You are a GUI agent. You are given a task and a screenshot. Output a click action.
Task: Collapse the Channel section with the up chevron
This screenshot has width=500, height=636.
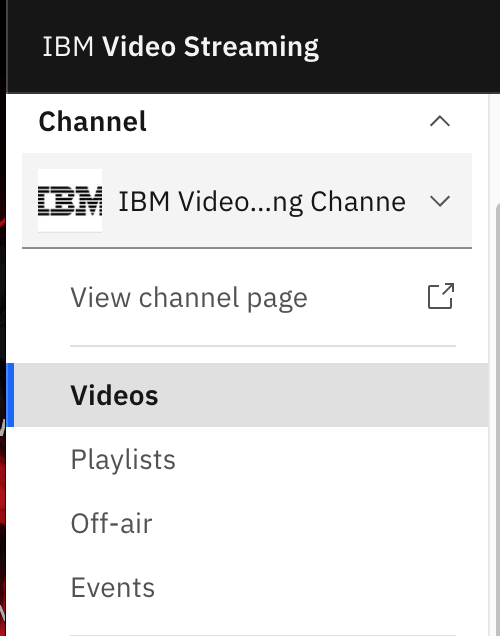[x=440, y=121]
